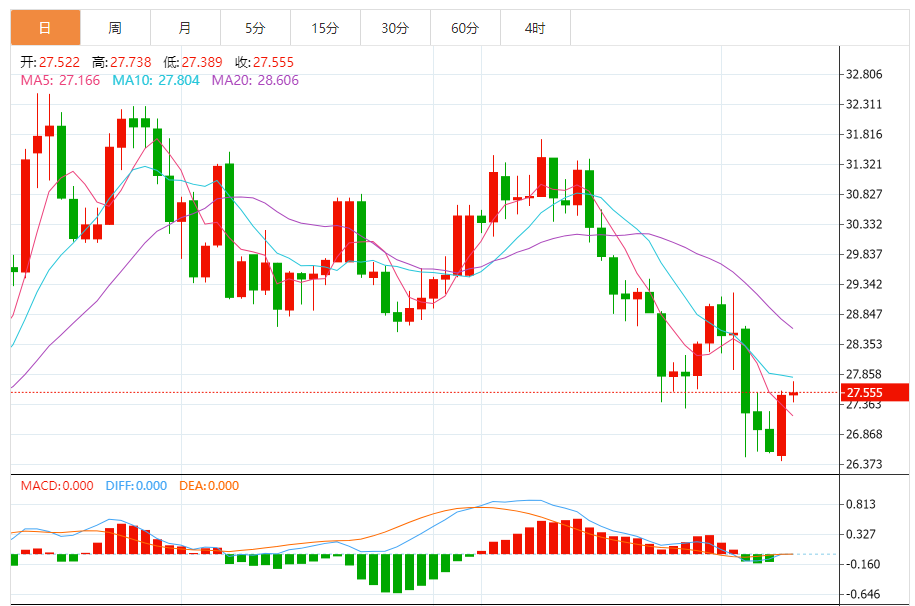Viewport: 915px width, 606px height.
Task: Click the 31.816 price axis label
Action: (864, 134)
